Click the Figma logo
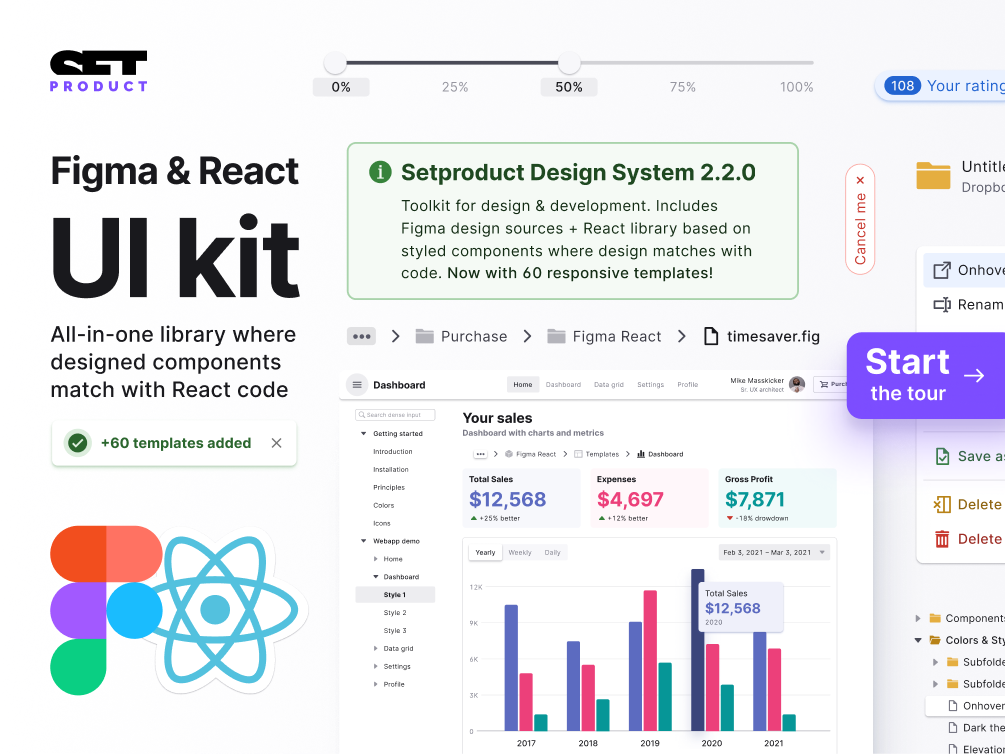This screenshot has height=754, width=1005. pyautogui.click(x=106, y=610)
